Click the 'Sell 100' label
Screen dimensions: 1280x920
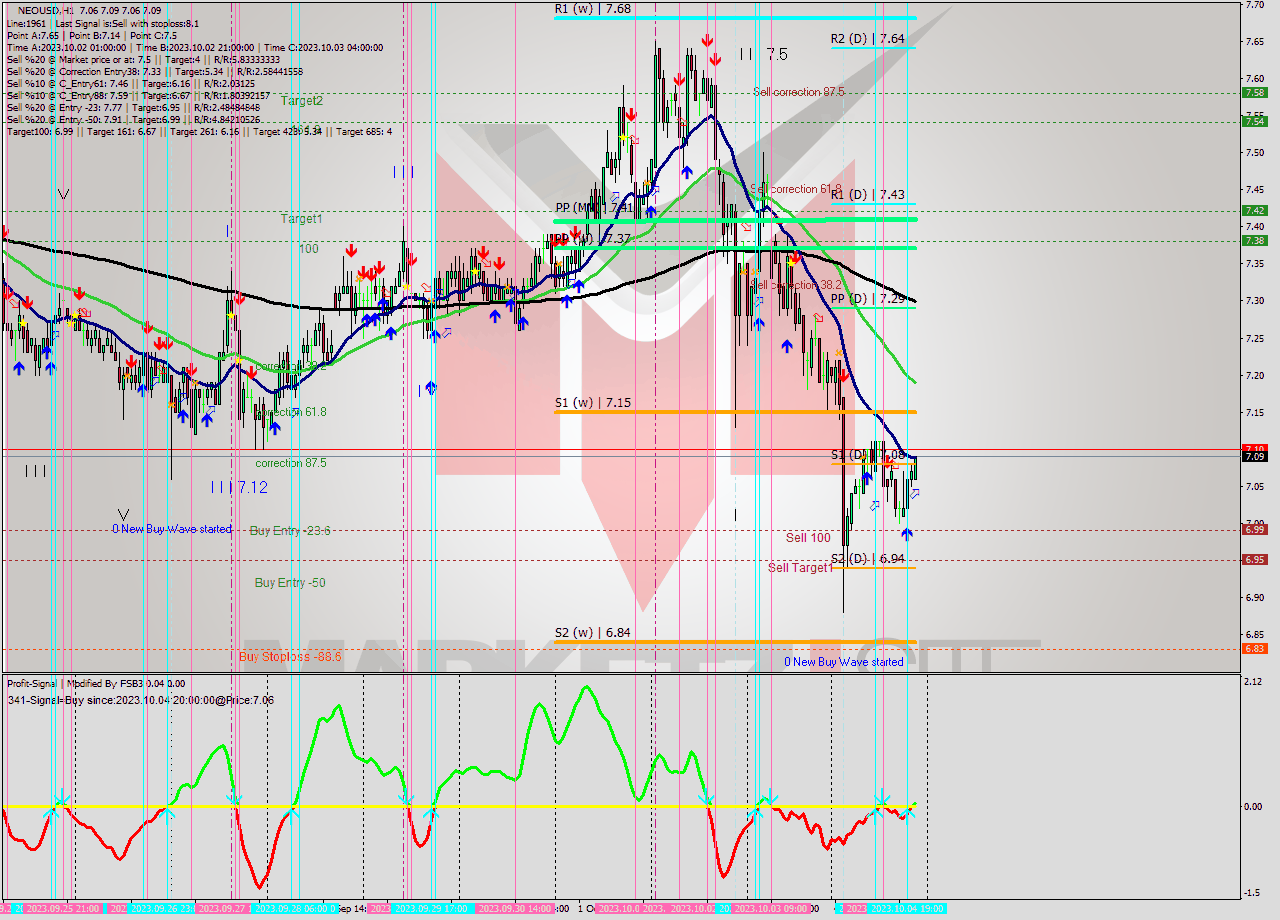pos(808,538)
